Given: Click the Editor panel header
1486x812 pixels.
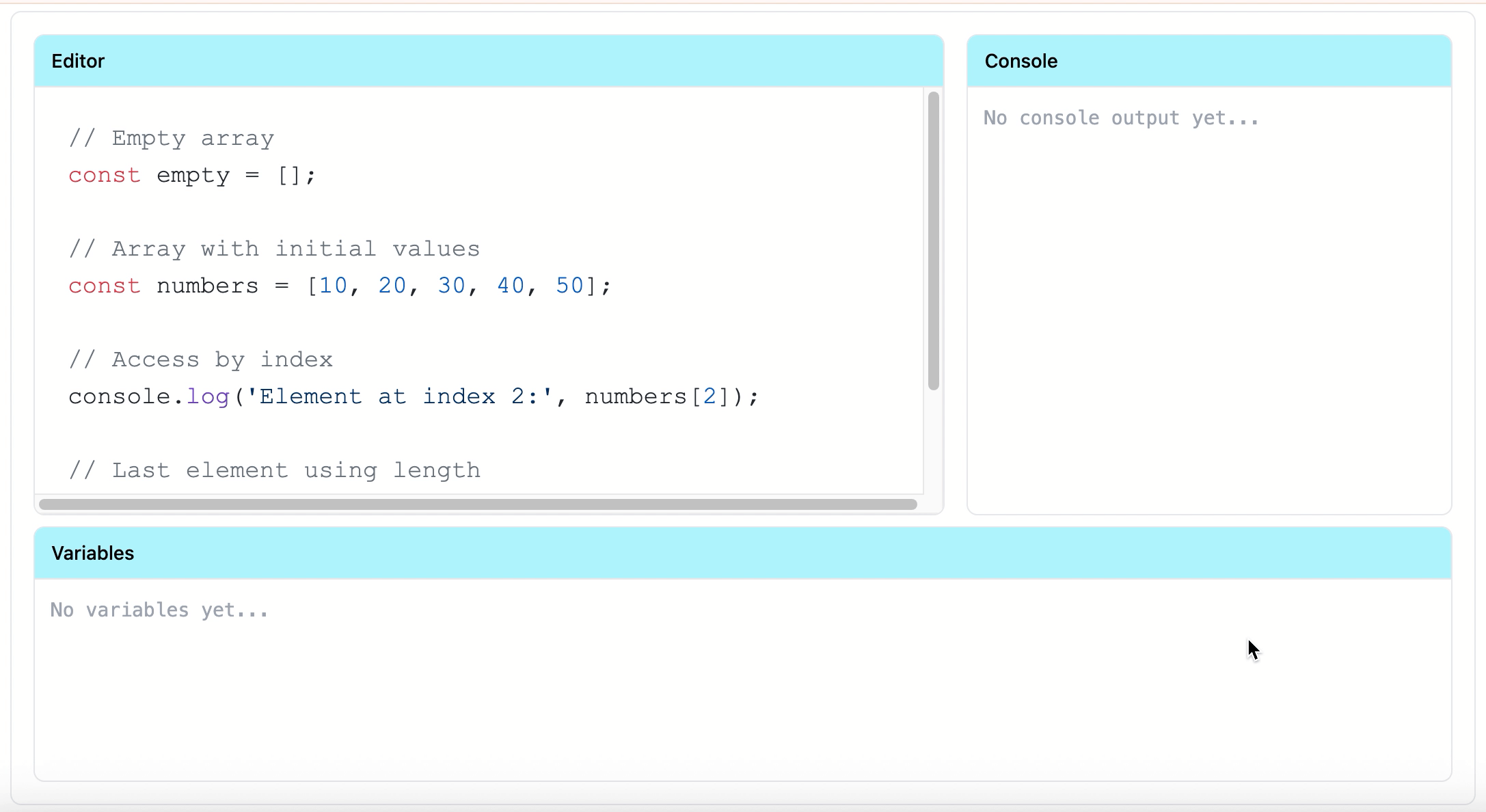Looking at the screenshot, I should pos(488,62).
